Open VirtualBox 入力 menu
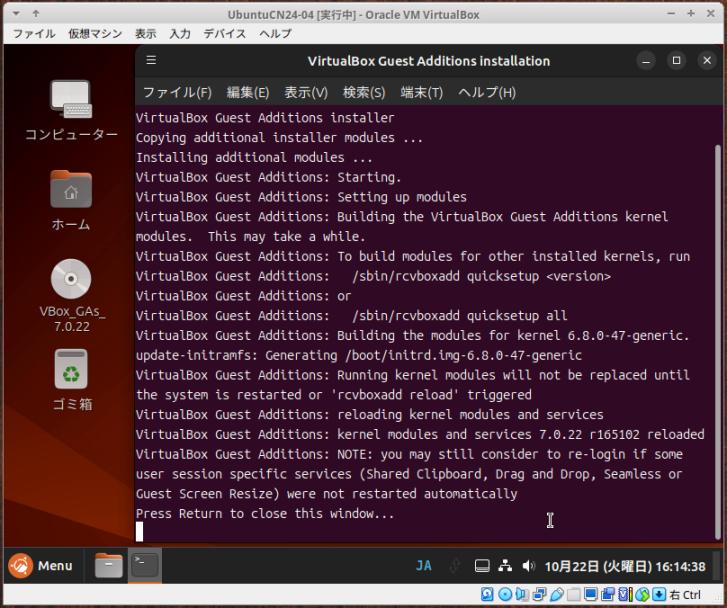Viewport: 727px width, 608px height. (180, 33)
